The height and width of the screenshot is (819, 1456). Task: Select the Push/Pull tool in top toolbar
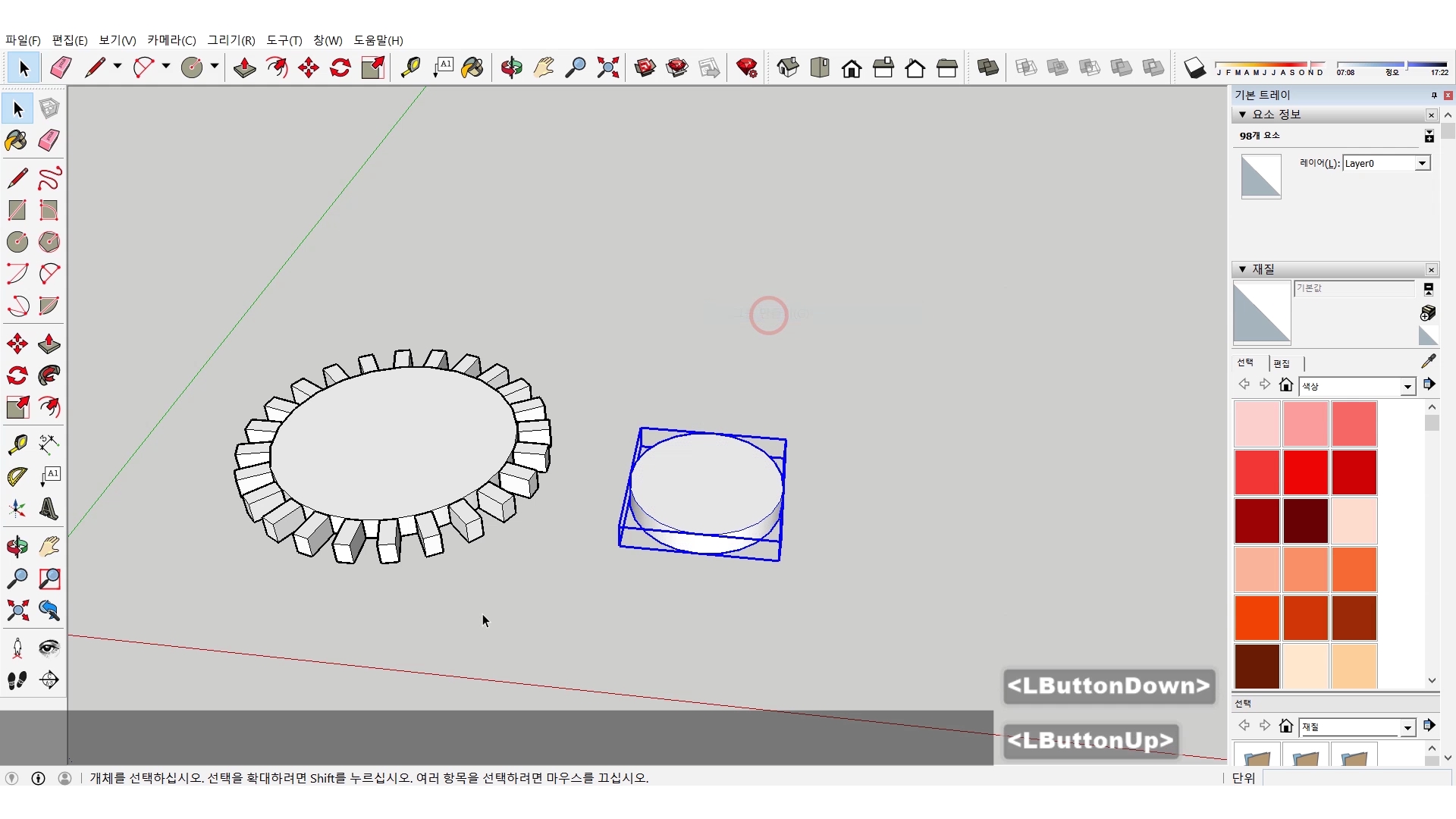[244, 68]
